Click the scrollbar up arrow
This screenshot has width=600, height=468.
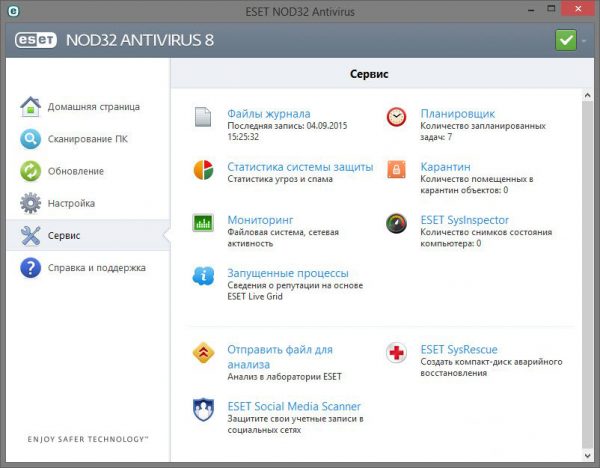click(x=588, y=96)
